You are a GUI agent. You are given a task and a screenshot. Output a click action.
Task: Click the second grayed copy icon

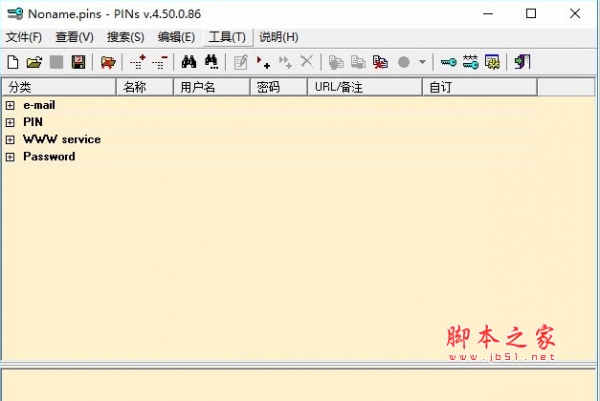coord(358,62)
